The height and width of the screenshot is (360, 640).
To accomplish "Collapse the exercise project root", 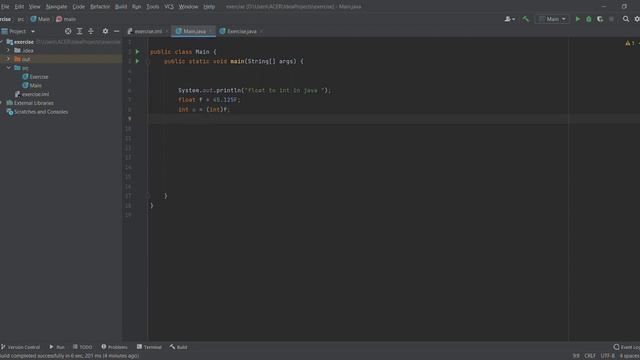I will click(x=2, y=42).
